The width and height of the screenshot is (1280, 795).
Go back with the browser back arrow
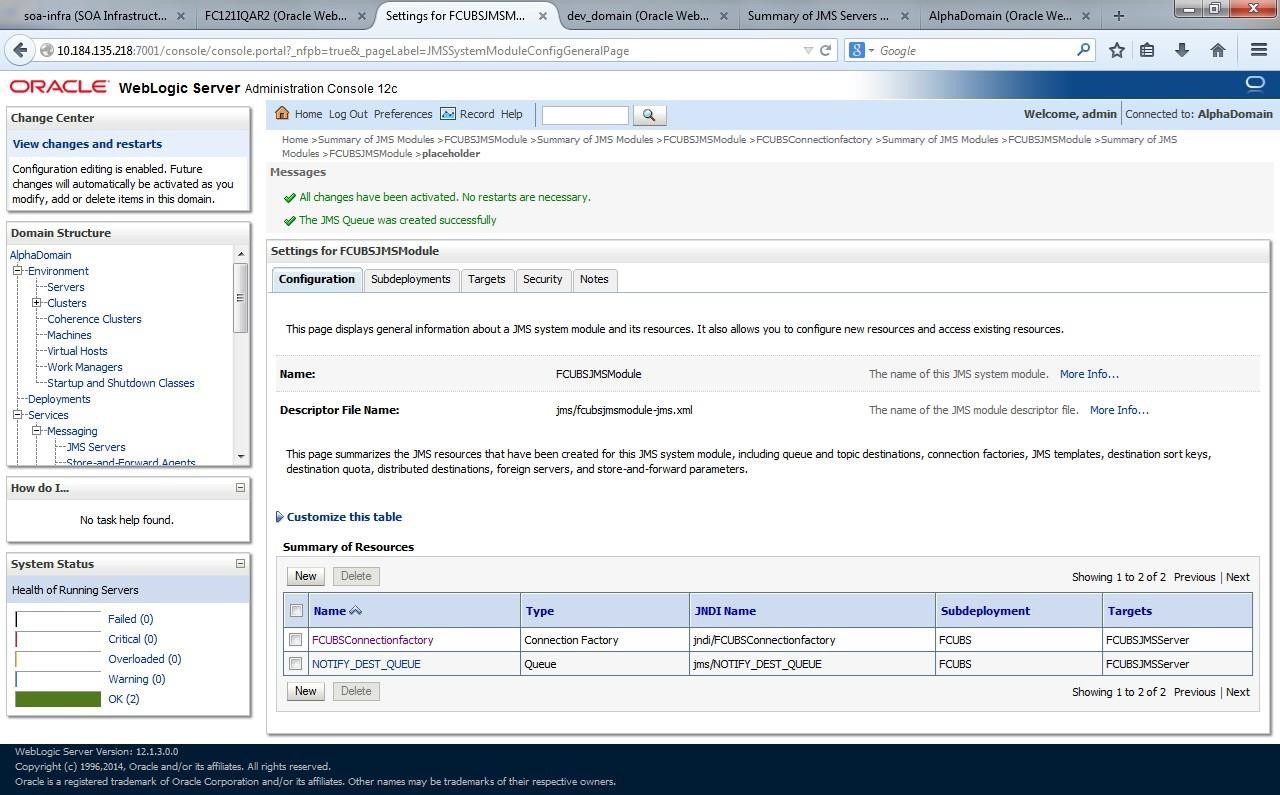pos(21,50)
